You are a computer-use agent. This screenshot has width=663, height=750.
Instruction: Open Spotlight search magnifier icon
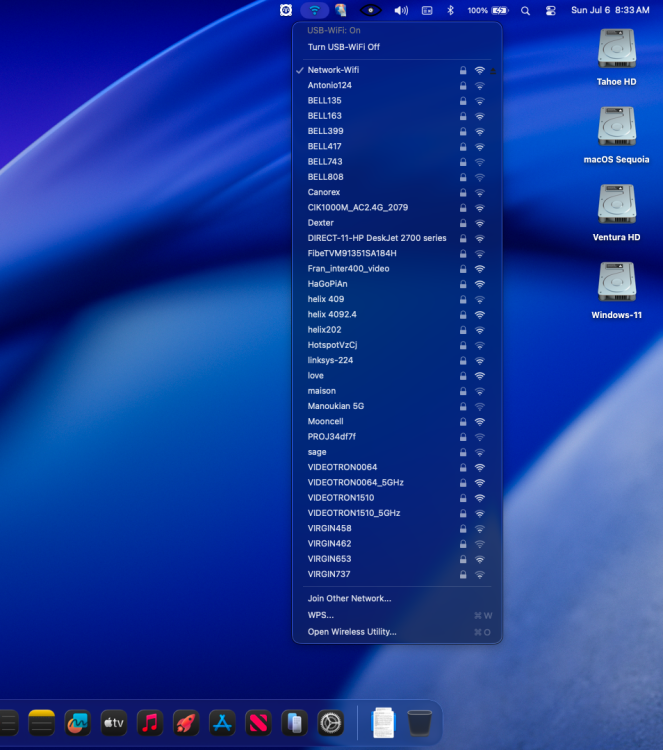(525, 11)
